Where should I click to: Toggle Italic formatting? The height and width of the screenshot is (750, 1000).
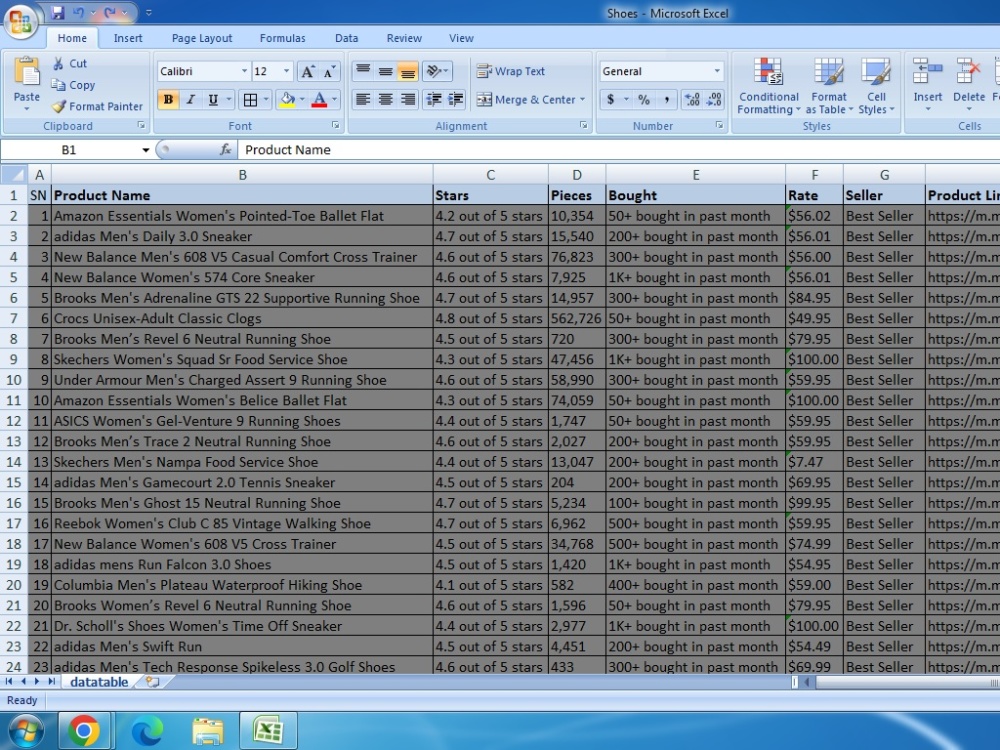191,99
